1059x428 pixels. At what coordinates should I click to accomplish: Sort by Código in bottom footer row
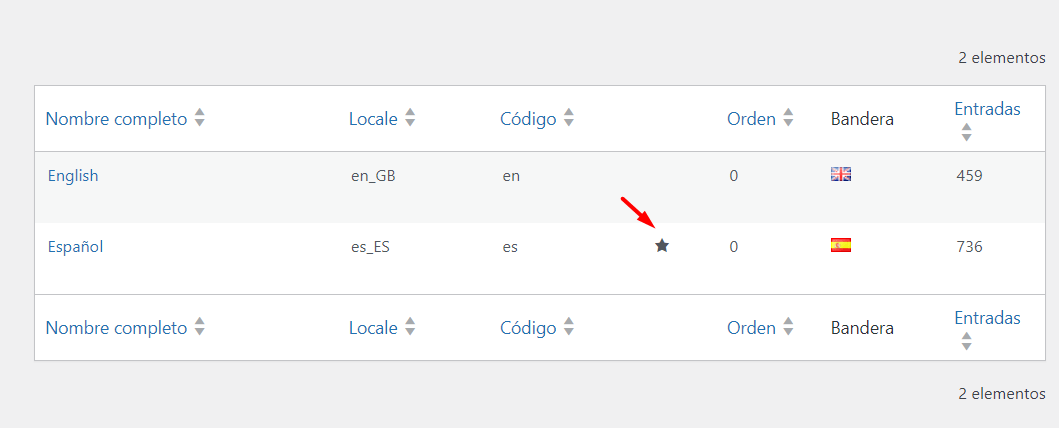tap(528, 328)
